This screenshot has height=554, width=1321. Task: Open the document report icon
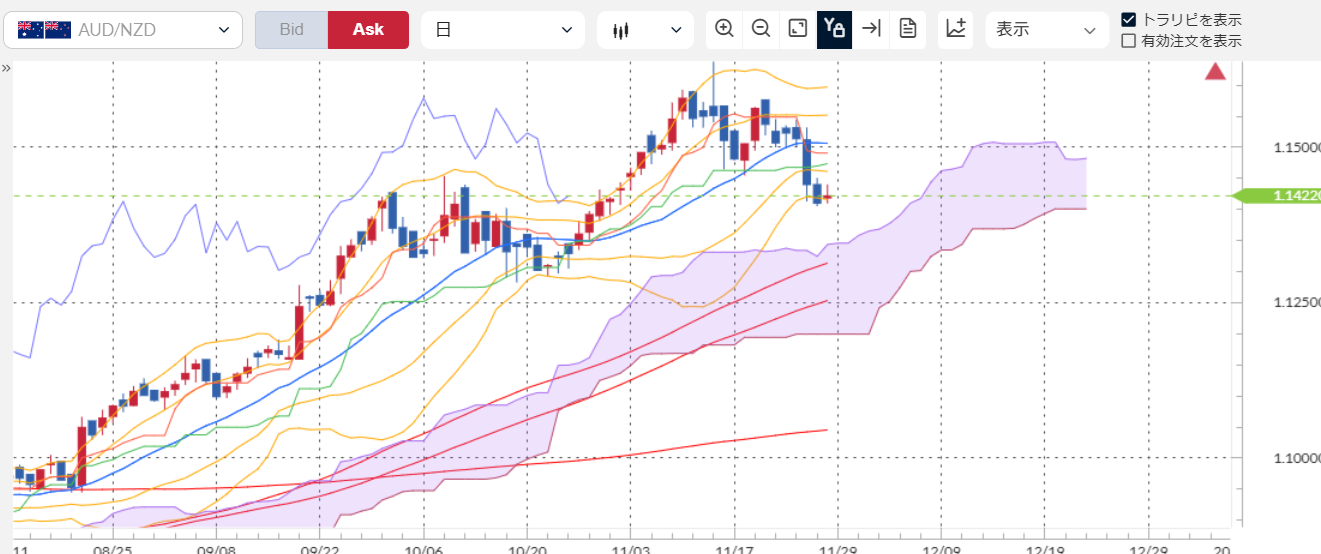pyautogui.click(x=907, y=29)
